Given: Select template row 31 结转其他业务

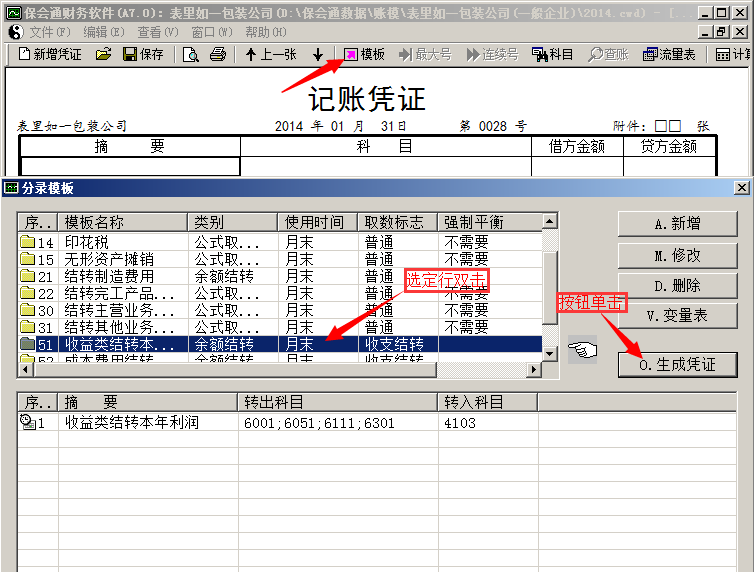Looking at the screenshot, I should [x=280, y=327].
